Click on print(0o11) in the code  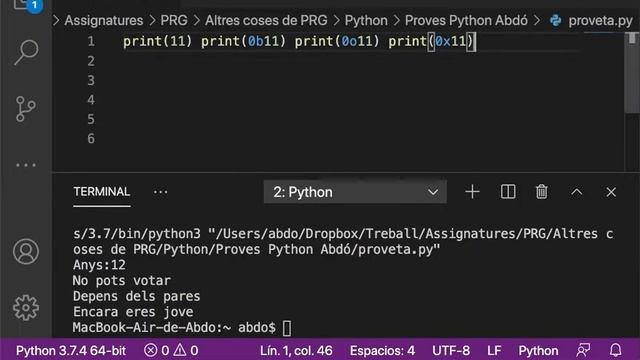tap(337, 41)
